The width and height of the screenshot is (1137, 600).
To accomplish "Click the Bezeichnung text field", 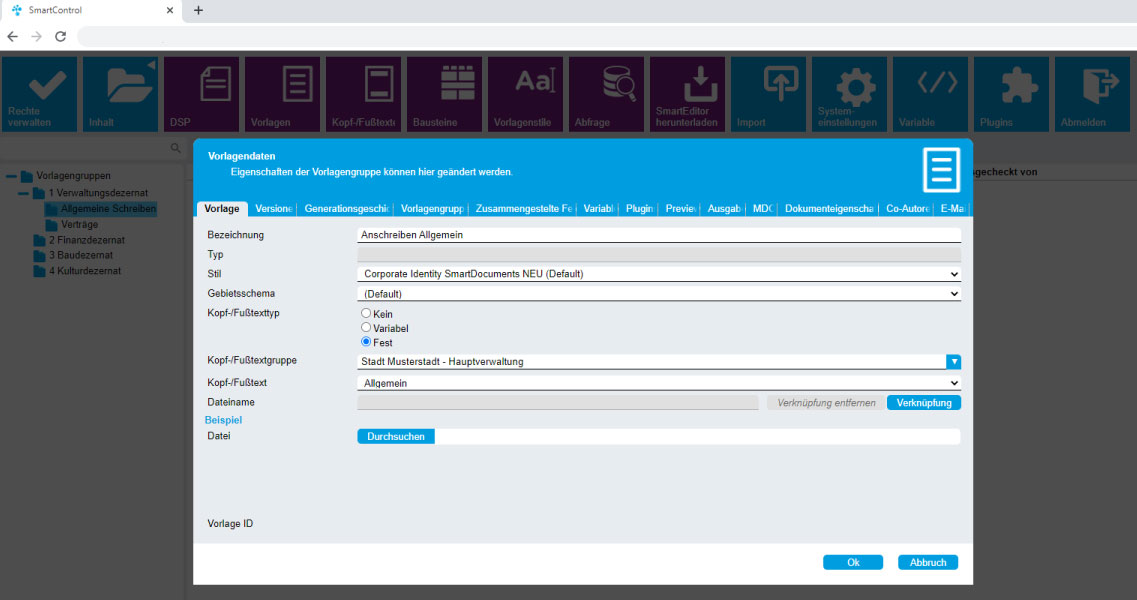I will point(658,235).
